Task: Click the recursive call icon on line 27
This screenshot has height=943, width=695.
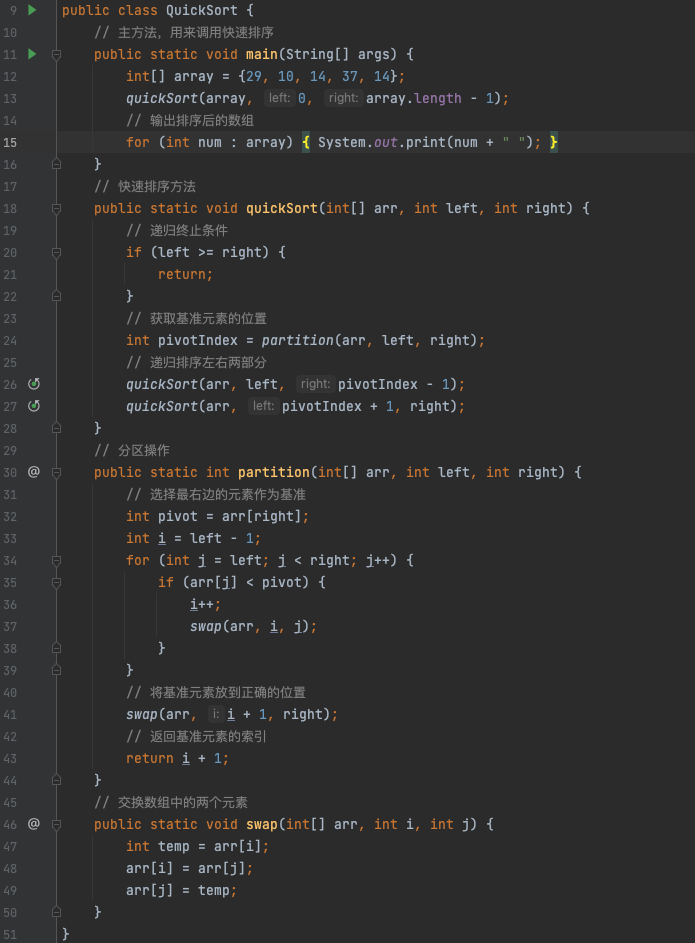Action: pyautogui.click(x=34, y=406)
